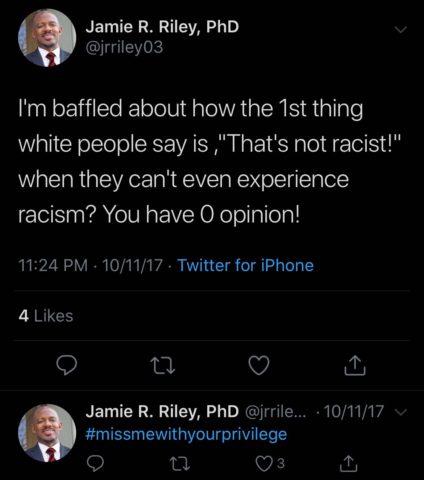
Task: Open the Twitter for iPhone link
Action: coord(246,265)
